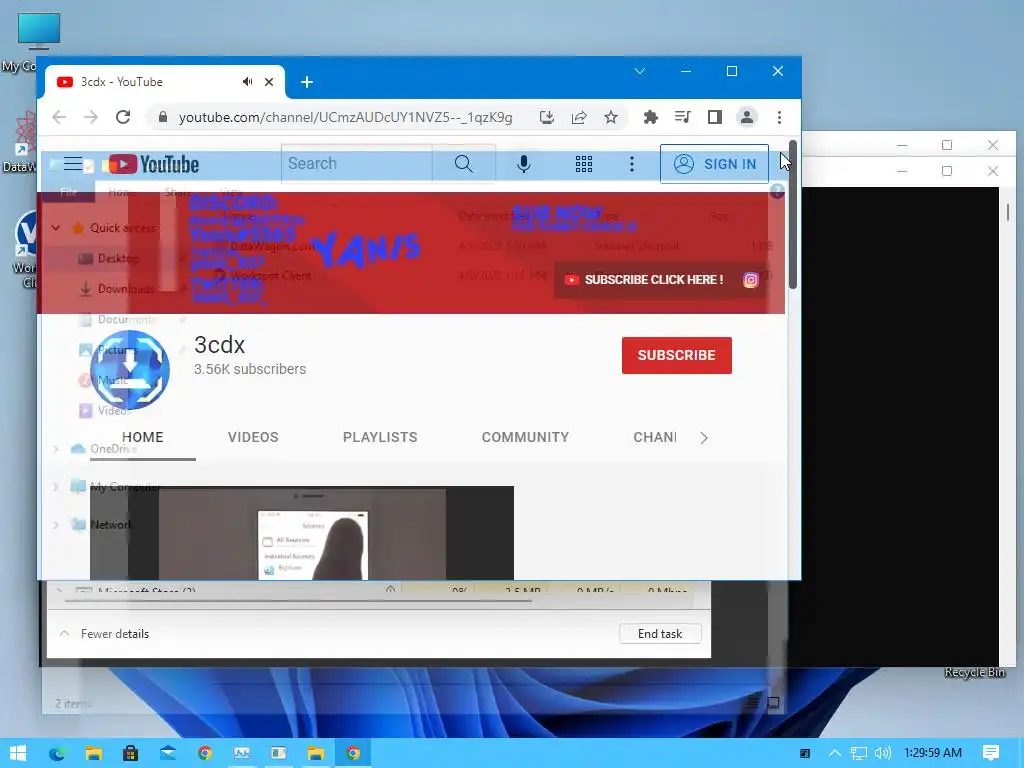The width and height of the screenshot is (1024, 768).
Task: Click black console window scrollbar
Action: pyautogui.click(x=1007, y=212)
